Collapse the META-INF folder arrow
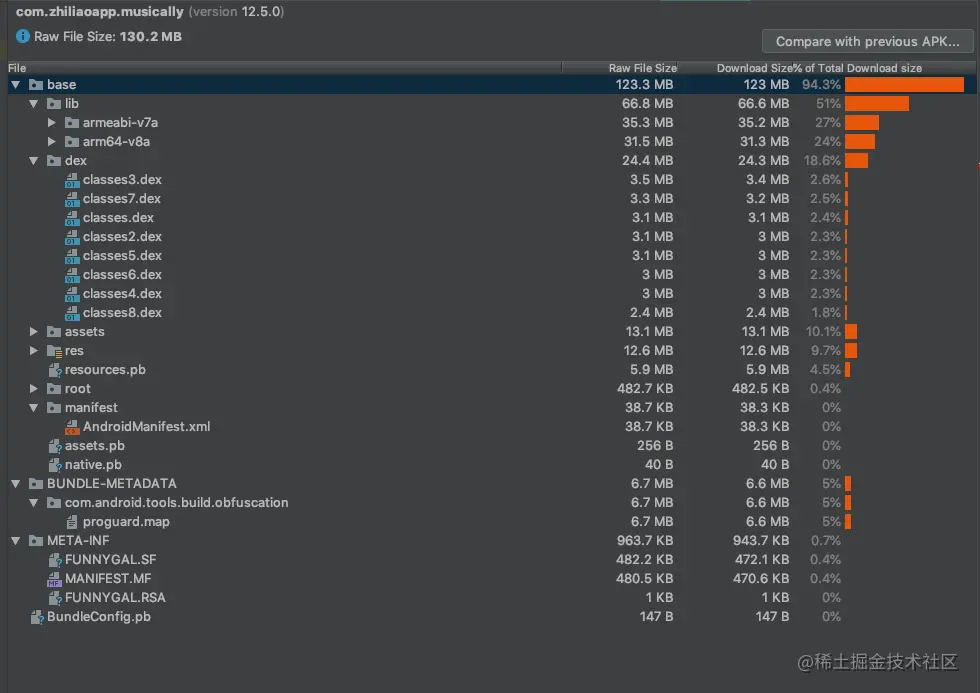Screen dimensions: 980x693 point(16,541)
